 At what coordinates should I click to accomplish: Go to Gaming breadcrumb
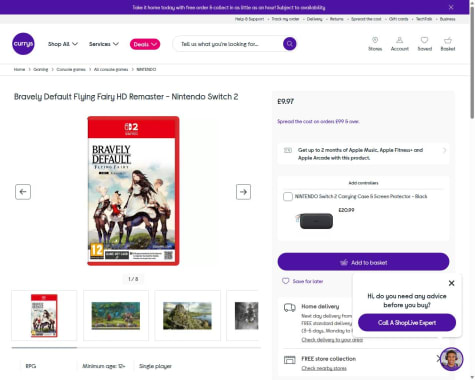[x=41, y=69]
